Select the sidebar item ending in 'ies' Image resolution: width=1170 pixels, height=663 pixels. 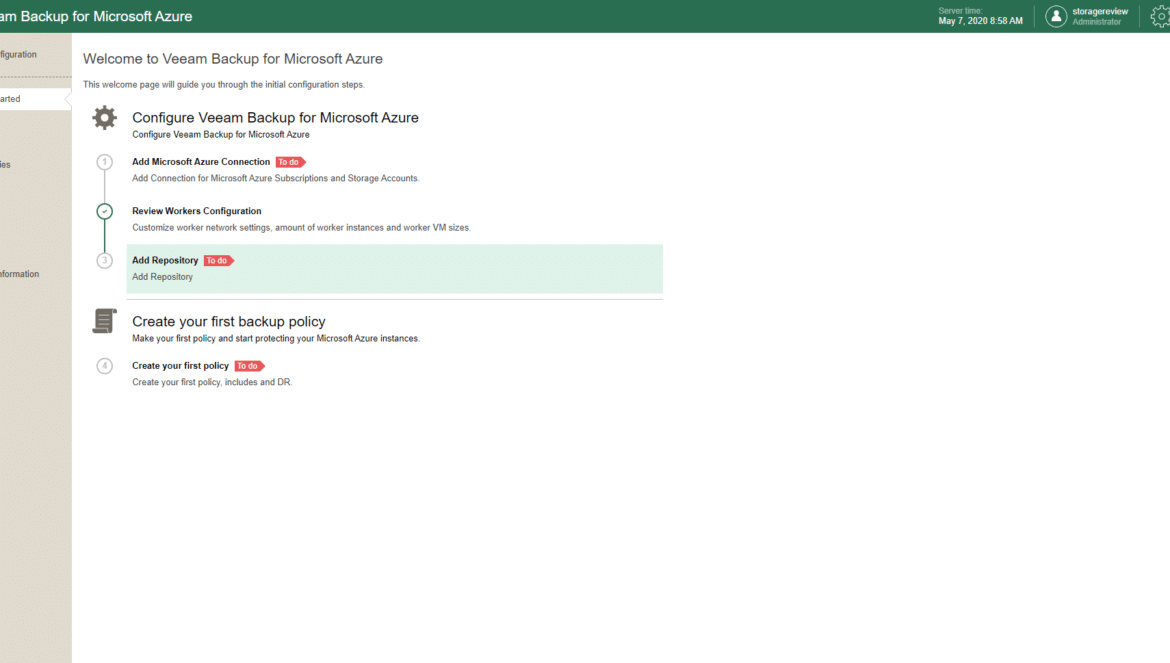click(5, 165)
